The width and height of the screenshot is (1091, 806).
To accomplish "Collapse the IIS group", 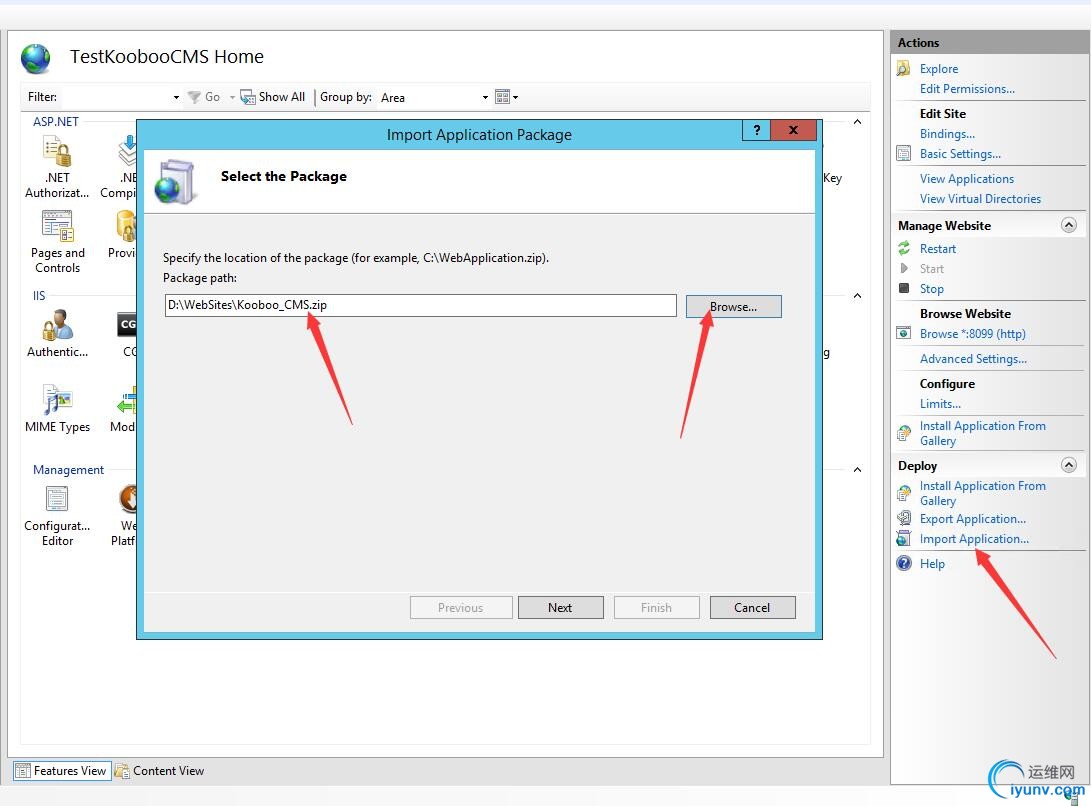I will [857, 296].
